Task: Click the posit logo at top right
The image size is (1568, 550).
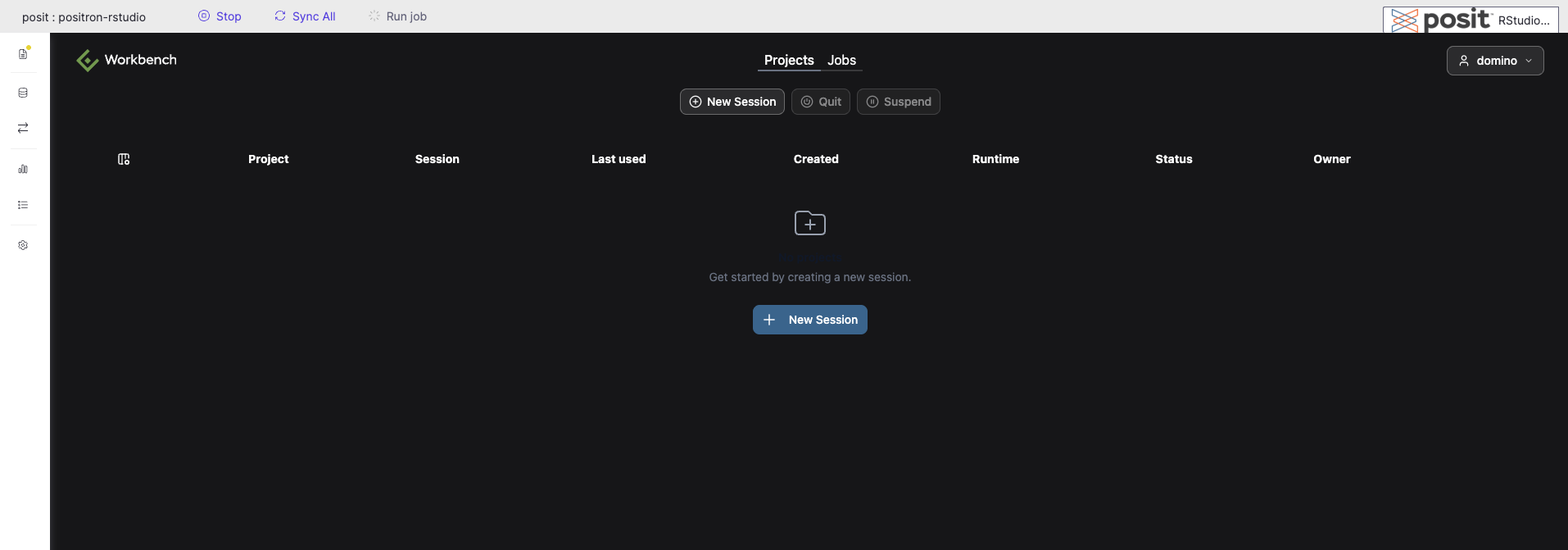Action: [x=1441, y=20]
